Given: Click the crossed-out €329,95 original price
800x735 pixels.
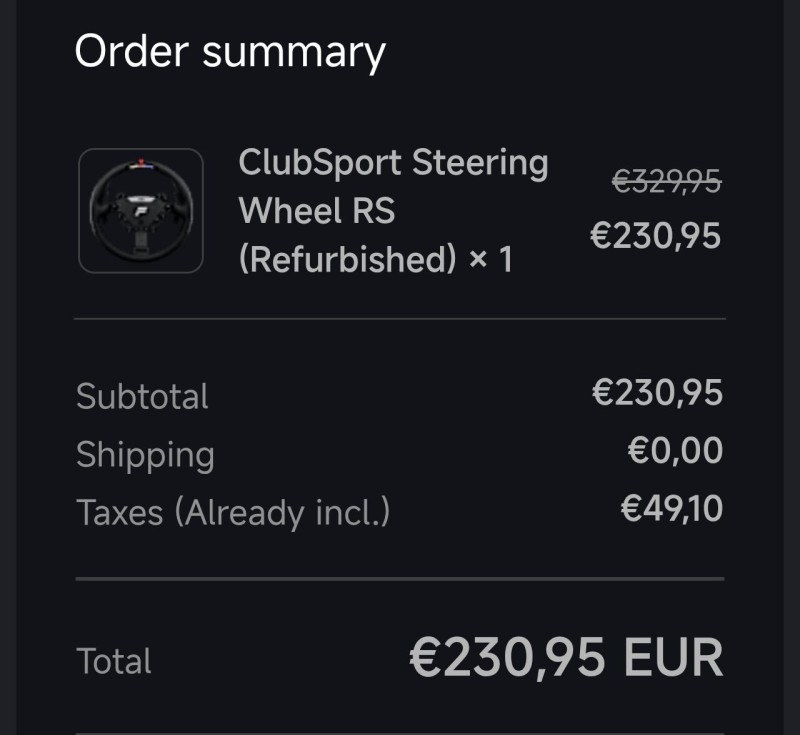Looking at the screenshot, I should tap(666, 182).
